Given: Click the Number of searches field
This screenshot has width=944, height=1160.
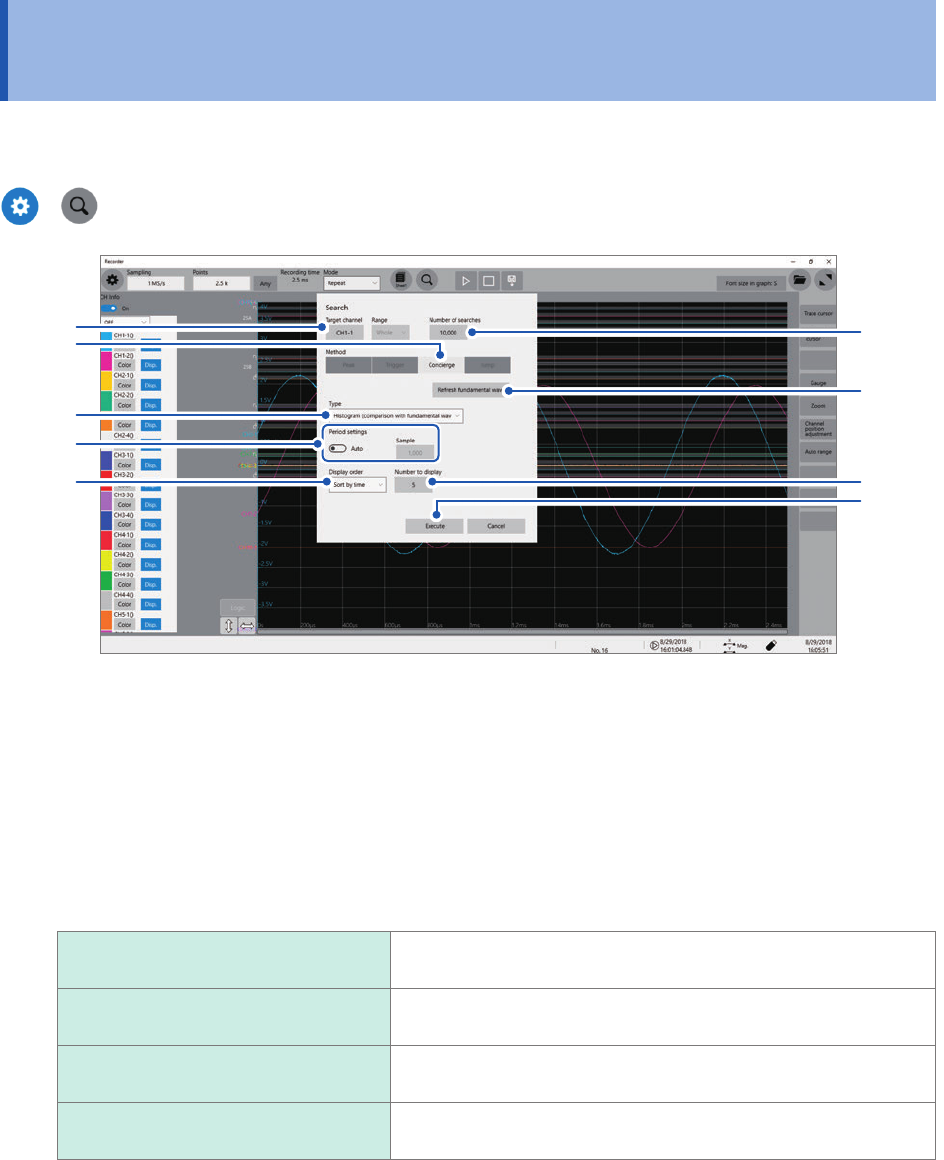Looking at the screenshot, I should [448, 332].
